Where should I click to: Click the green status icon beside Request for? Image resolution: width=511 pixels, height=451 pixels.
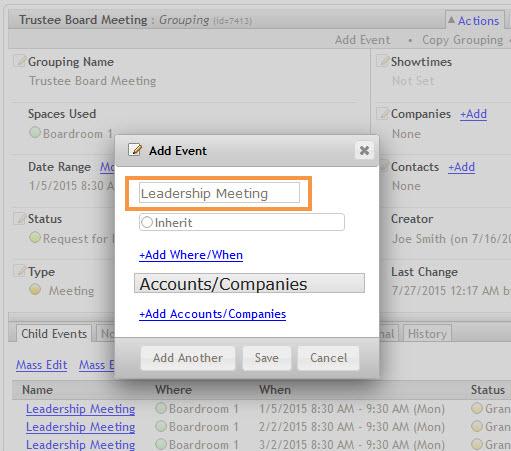pyautogui.click(x=35, y=238)
